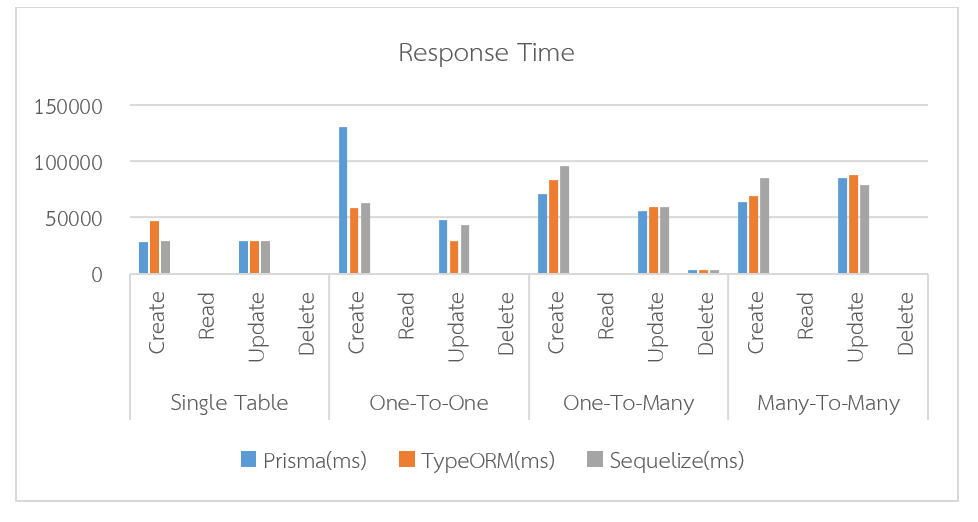Select the tallest blue bar in One-To-One Create

point(343,200)
